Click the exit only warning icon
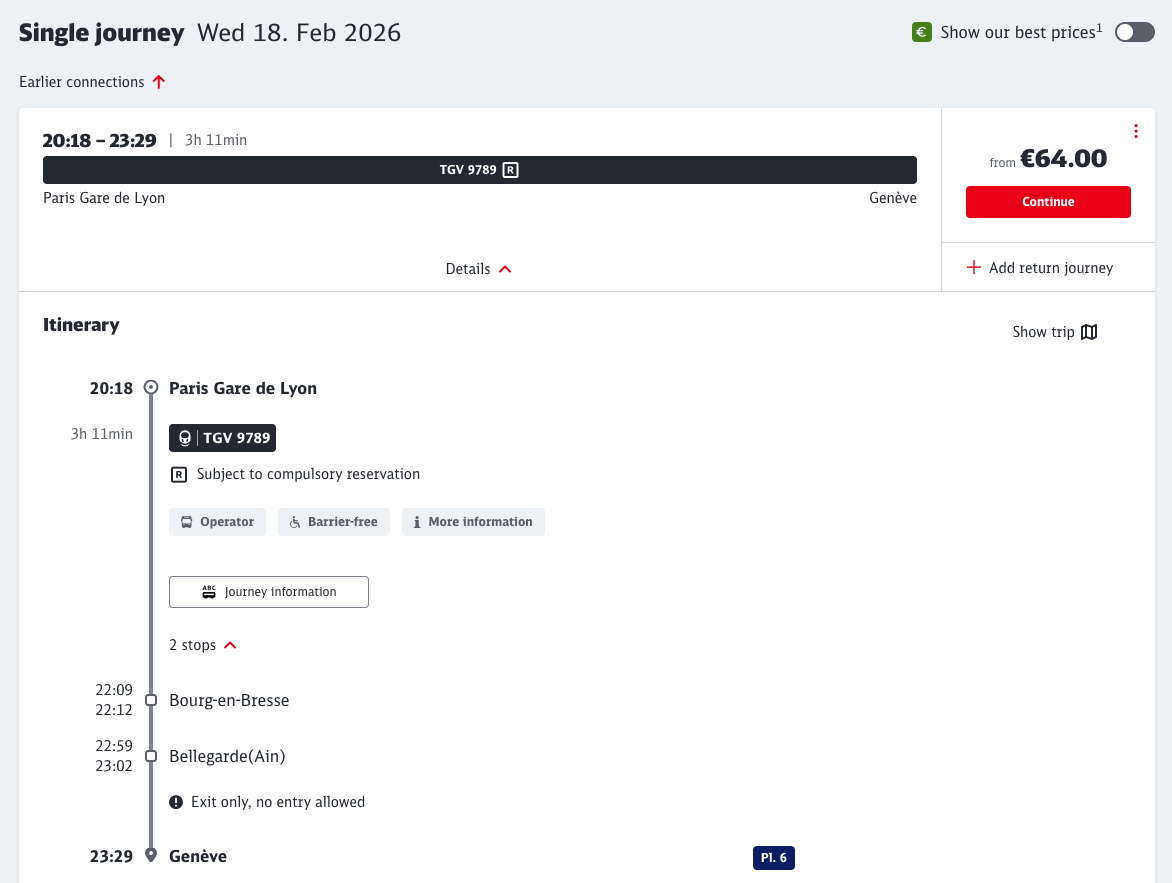The width and height of the screenshot is (1172, 883). point(176,802)
